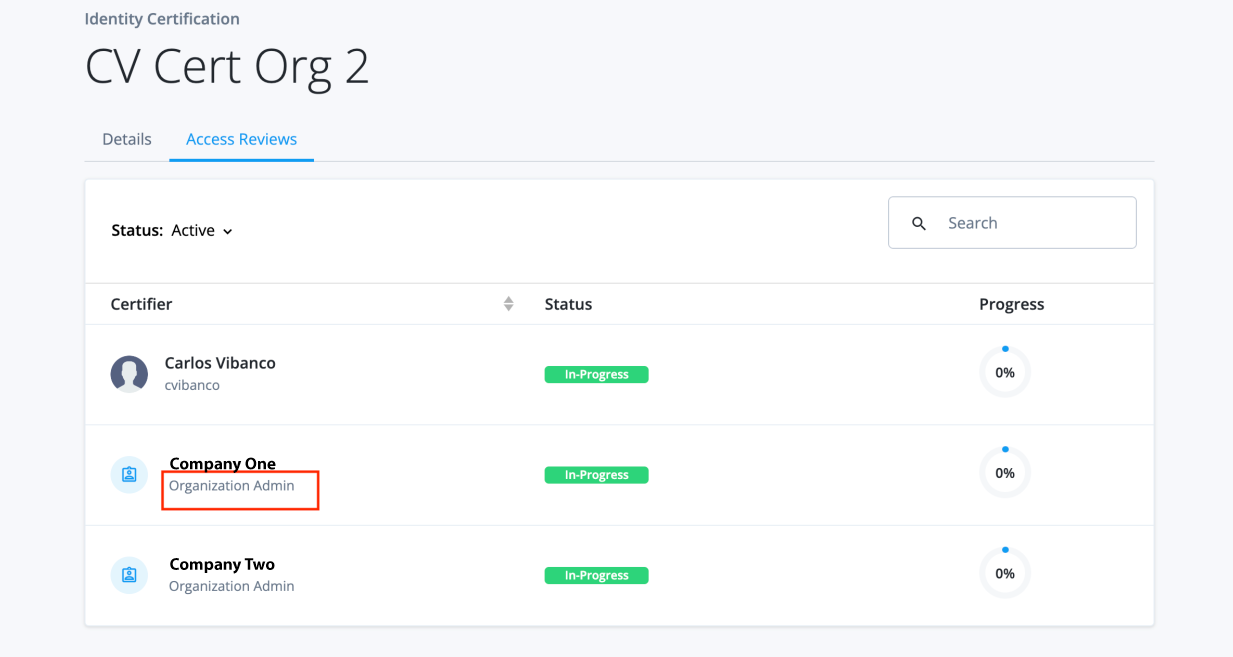Open the Organization Admin link under Company One
This screenshot has height=657, width=1233.
click(231, 485)
